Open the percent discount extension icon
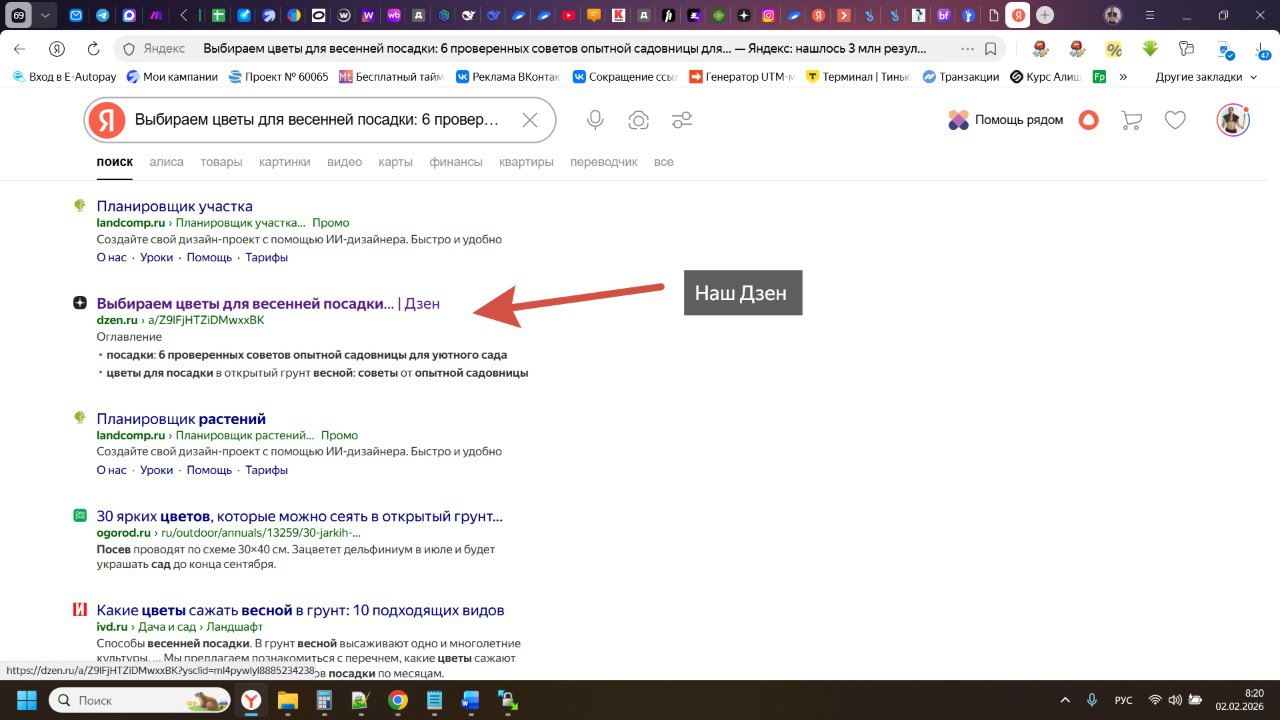This screenshot has width=1280, height=720. 1113,49
